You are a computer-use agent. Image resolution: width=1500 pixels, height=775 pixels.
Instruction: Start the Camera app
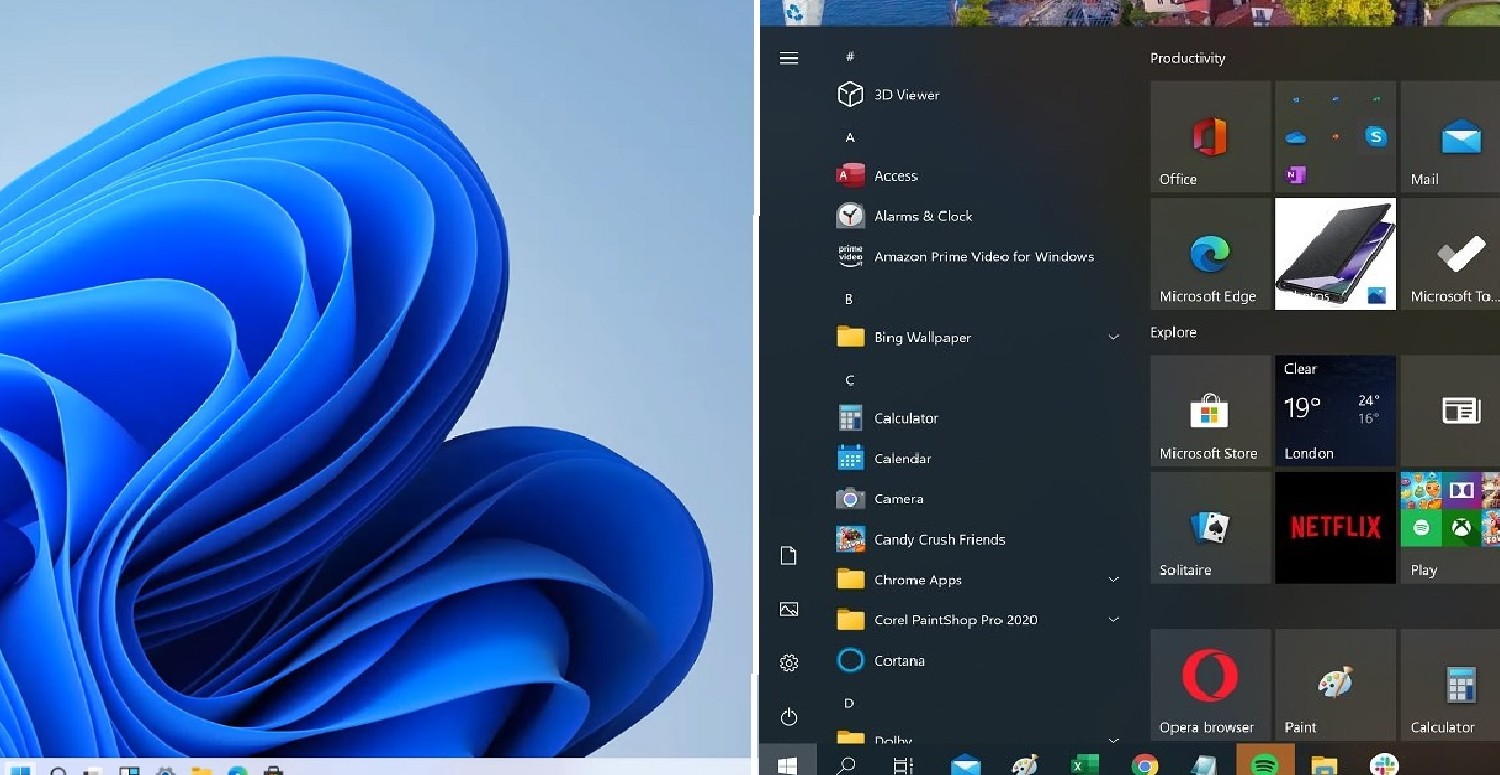899,498
